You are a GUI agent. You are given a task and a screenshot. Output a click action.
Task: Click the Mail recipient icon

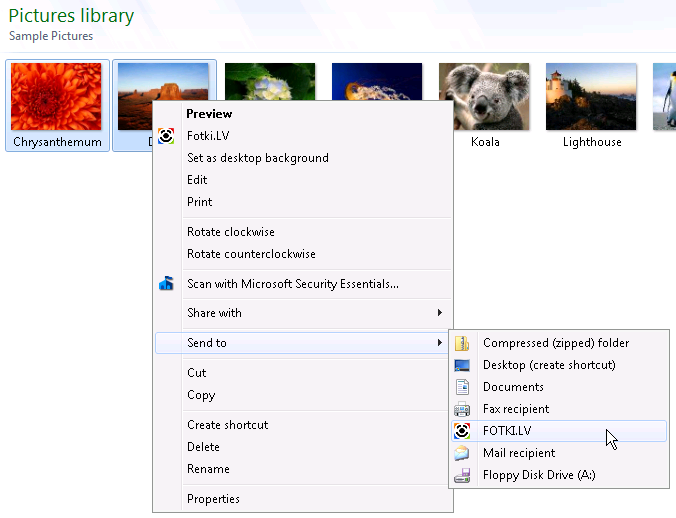click(462, 453)
